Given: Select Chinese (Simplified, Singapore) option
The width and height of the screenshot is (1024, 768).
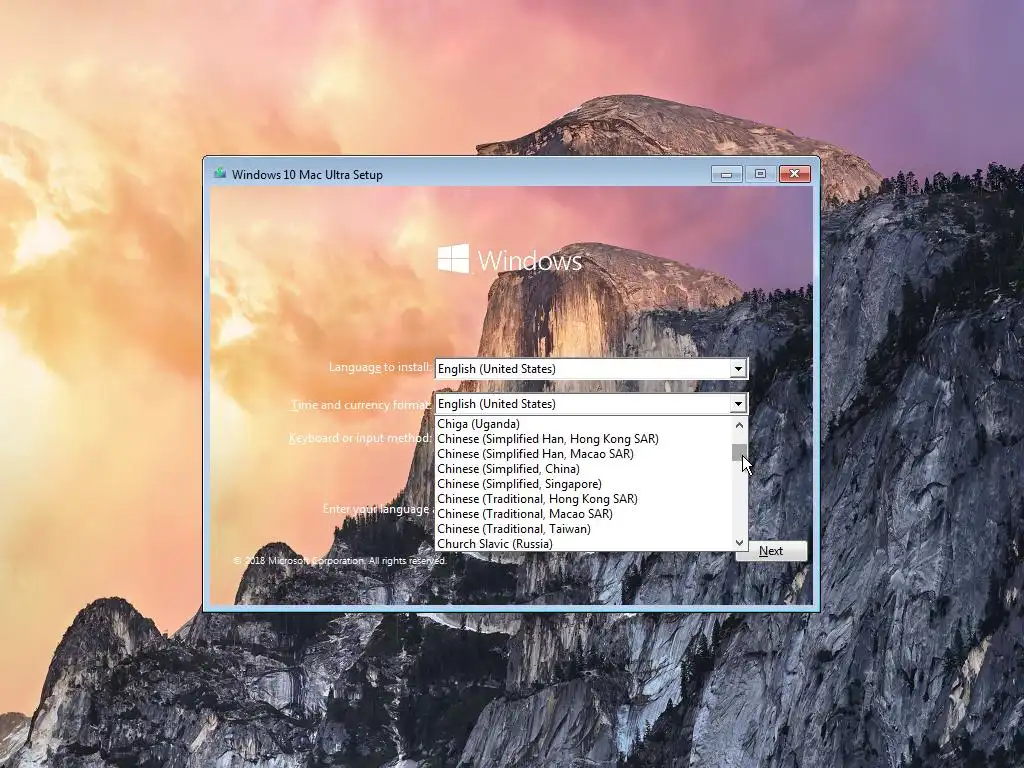Looking at the screenshot, I should coord(583,484).
